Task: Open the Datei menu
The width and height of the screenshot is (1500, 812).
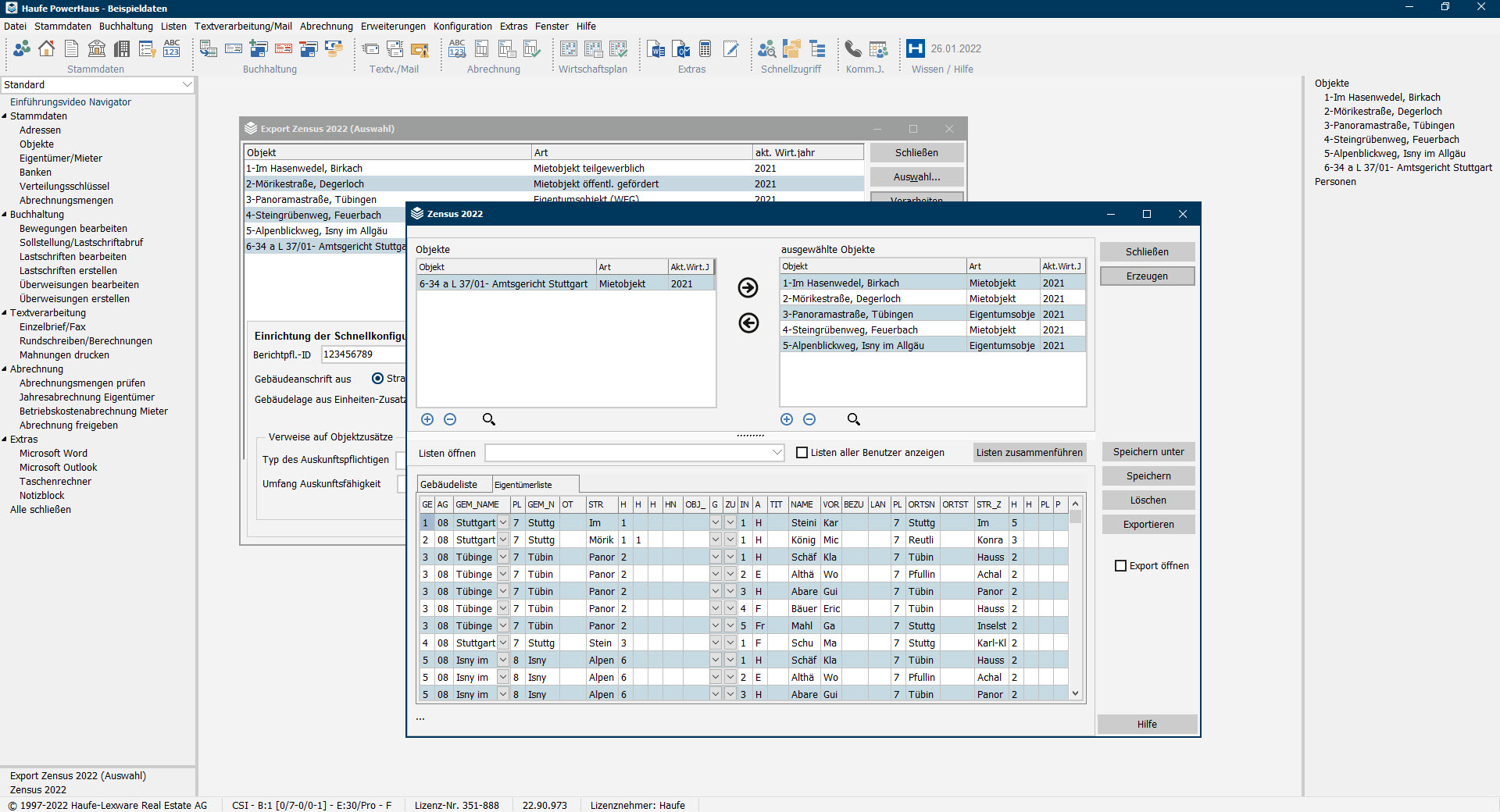Action: click(x=15, y=26)
